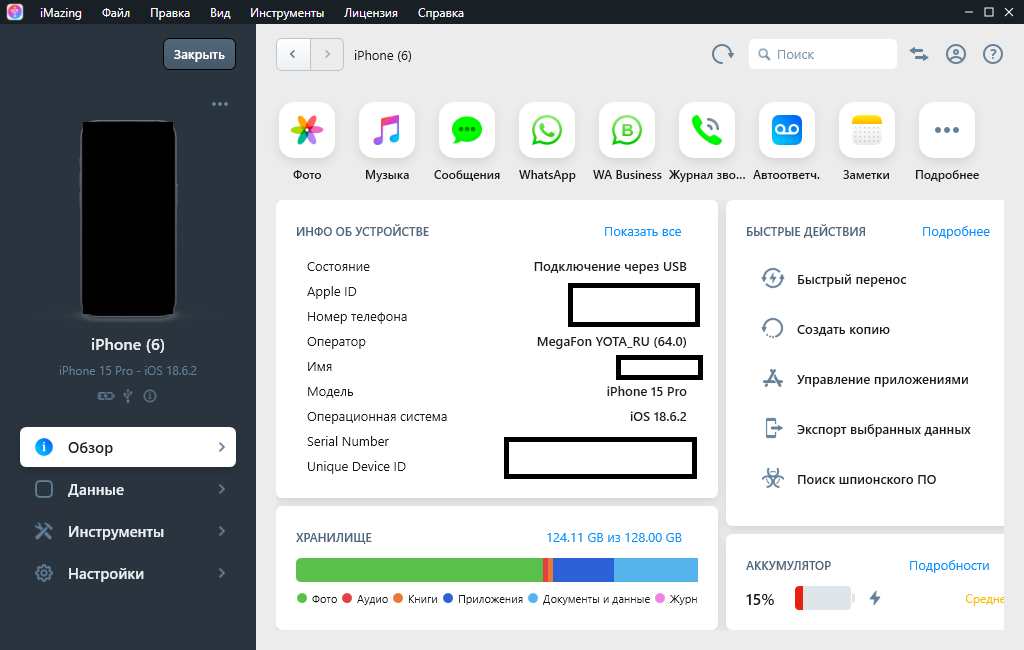Screen dimensions: 1024x650
Task: Click Подробнее link in Быстрые действия
Action: tap(955, 231)
